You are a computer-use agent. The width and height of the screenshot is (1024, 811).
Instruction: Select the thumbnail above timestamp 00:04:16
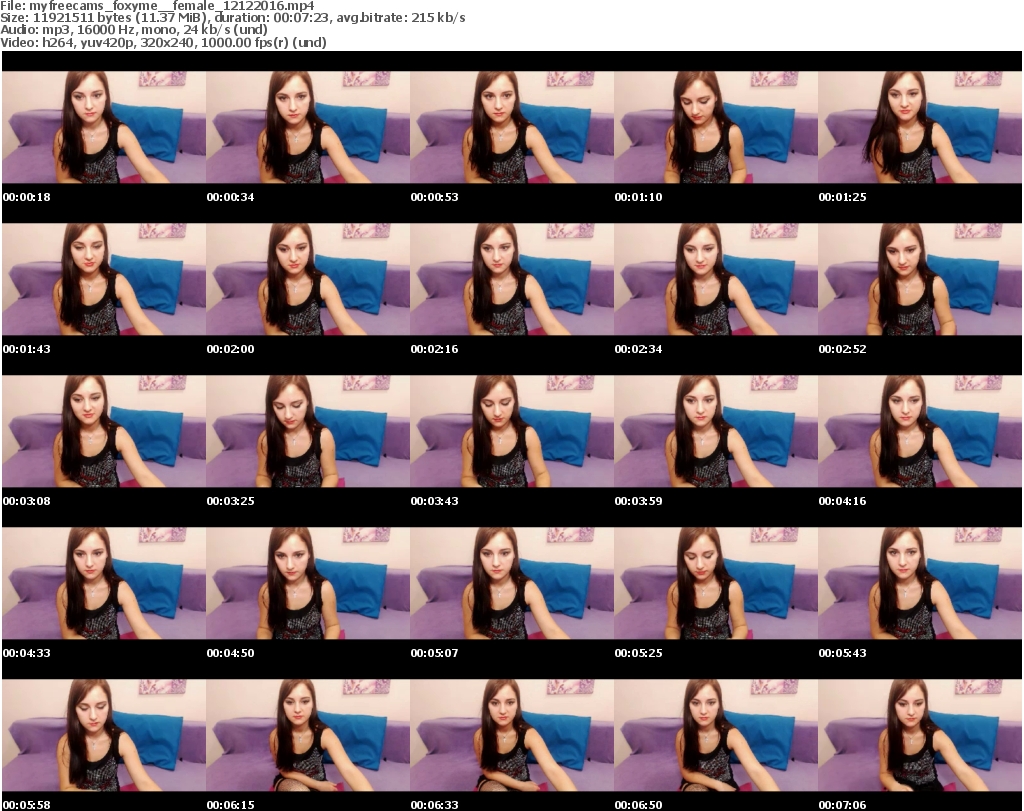920,431
